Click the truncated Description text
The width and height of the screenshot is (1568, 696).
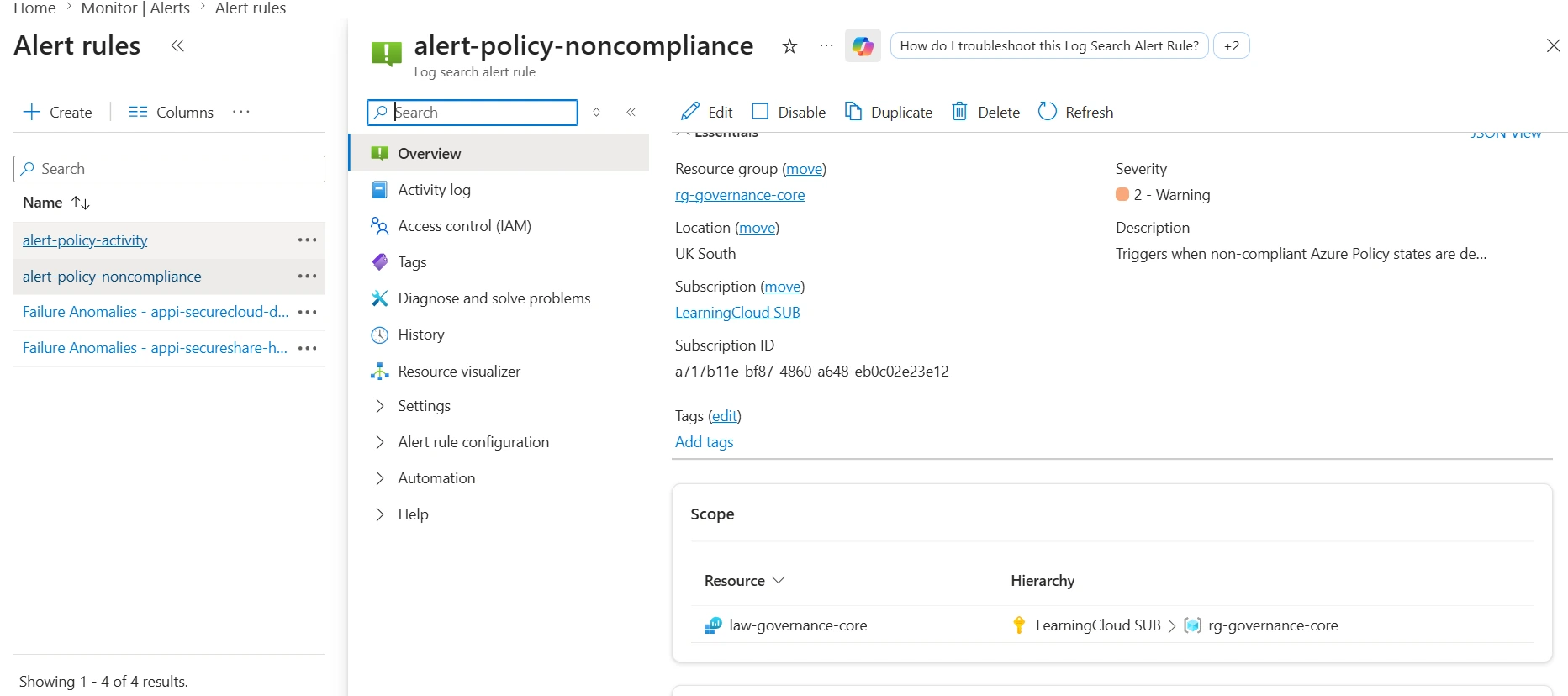click(x=1301, y=254)
